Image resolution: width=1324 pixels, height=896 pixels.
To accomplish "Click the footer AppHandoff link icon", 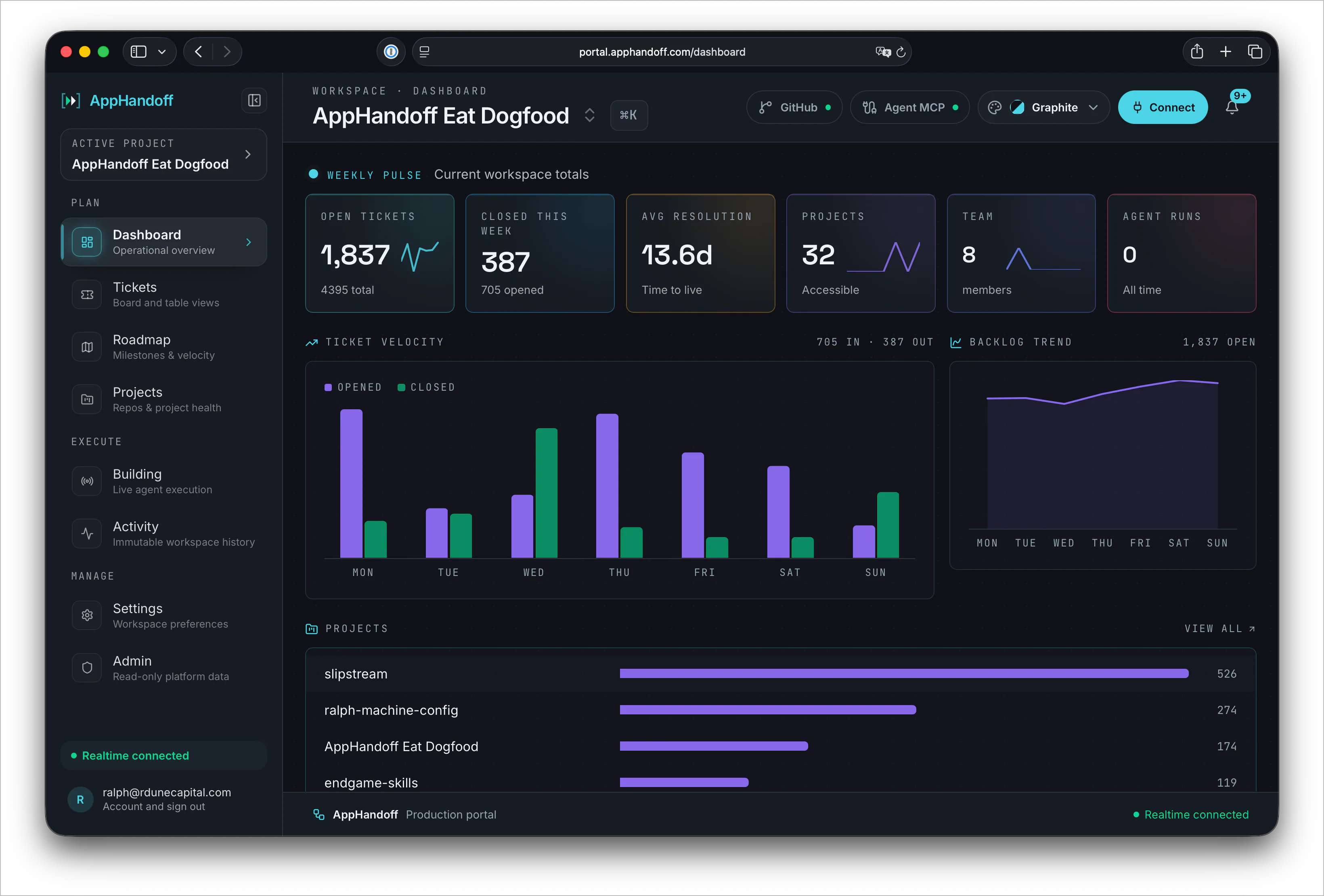I will [x=319, y=814].
